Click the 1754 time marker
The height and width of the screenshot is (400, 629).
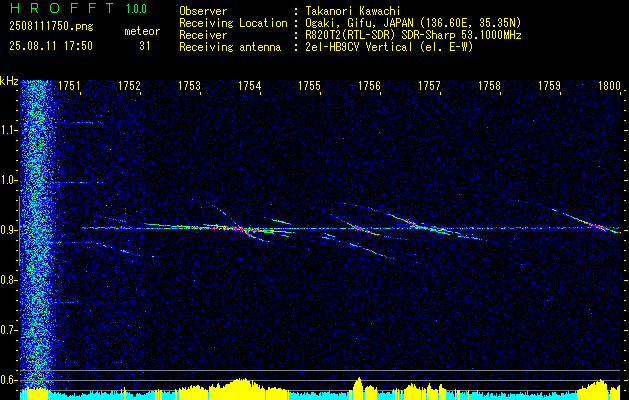pyautogui.click(x=250, y=86)
